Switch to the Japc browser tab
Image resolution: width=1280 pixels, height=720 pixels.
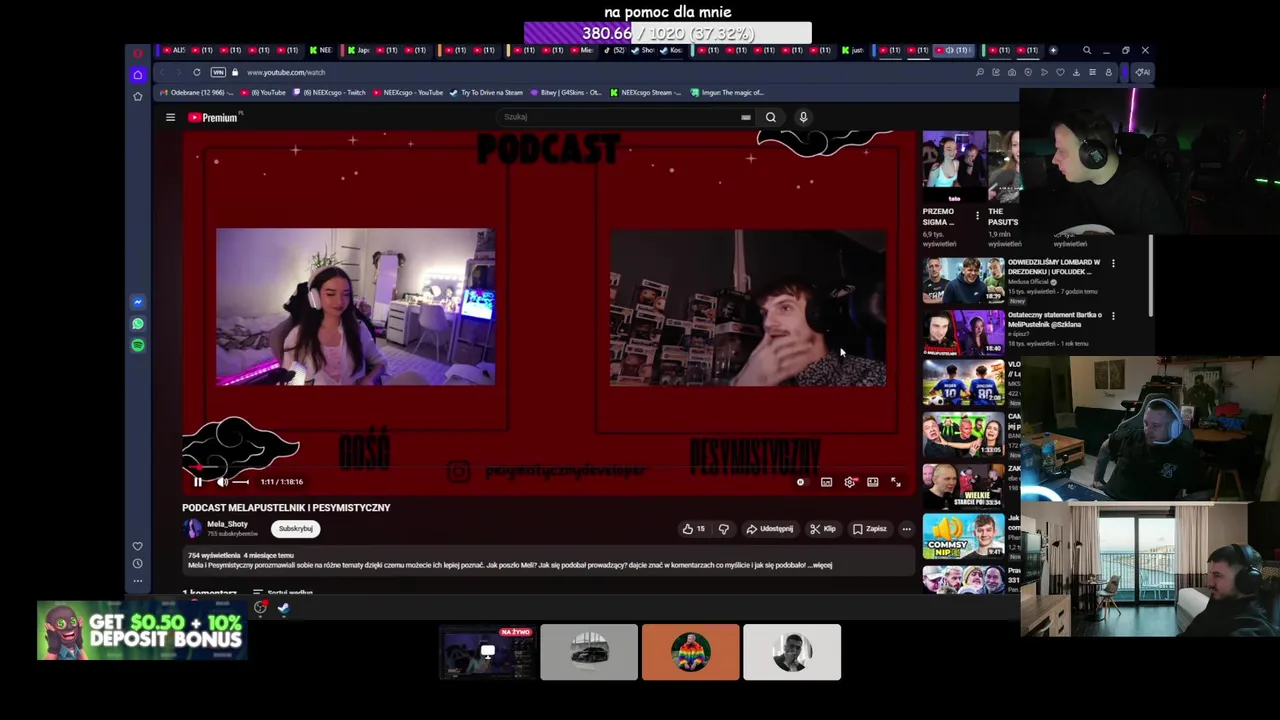click(x=358, y=50)
